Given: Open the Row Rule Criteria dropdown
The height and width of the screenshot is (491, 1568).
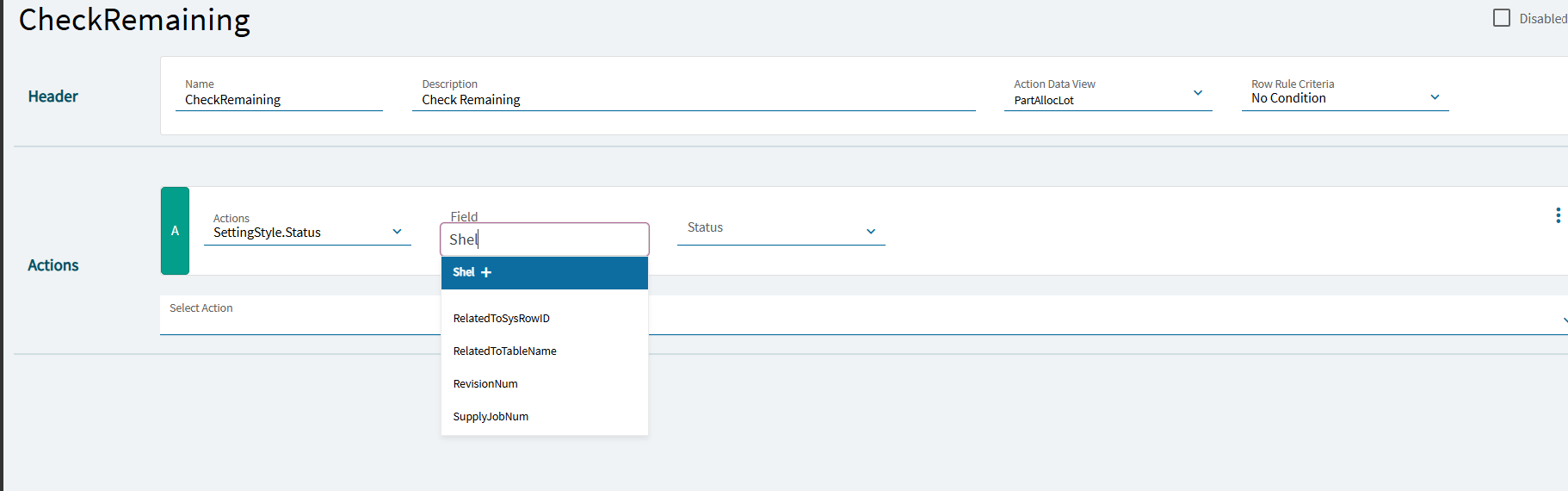Looking at the screenshot, I should click(1435, 97).
